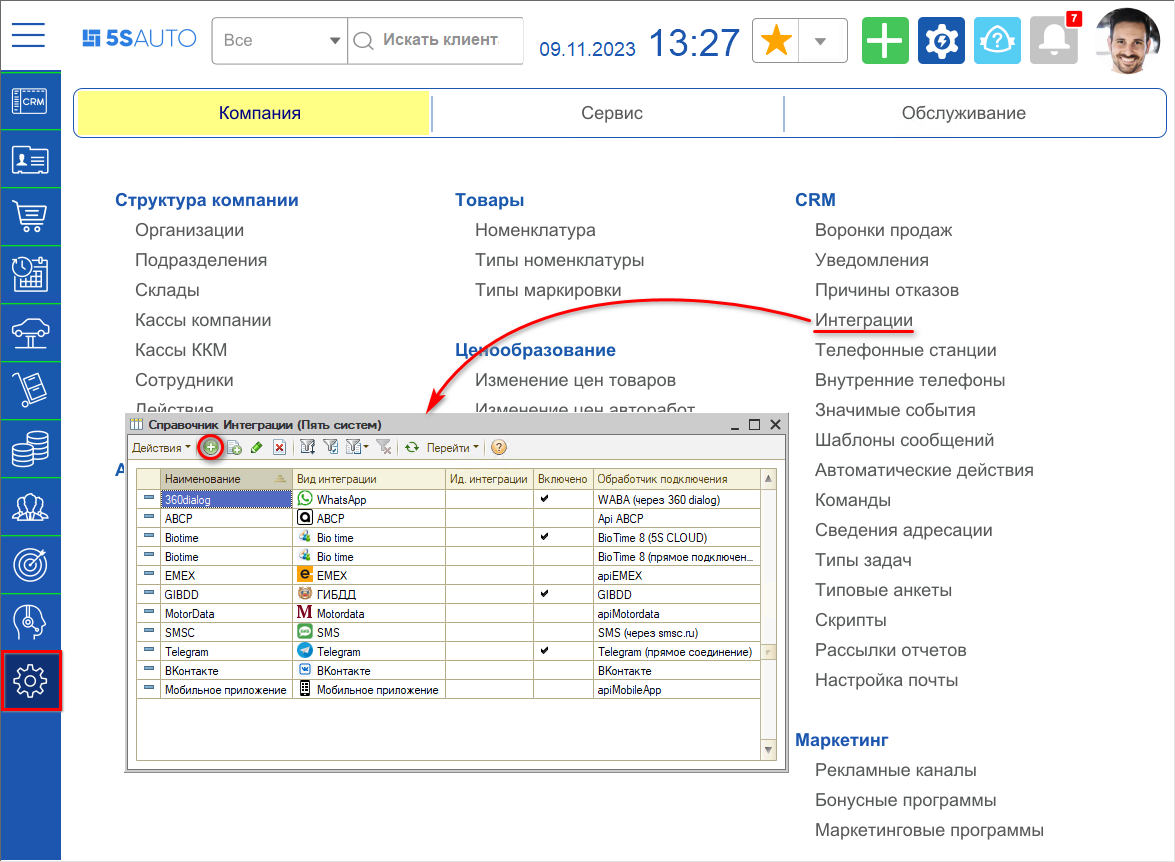Open the Сотрудники link
The height and width of the screenshot is (862, 1175).
[184, 380]
